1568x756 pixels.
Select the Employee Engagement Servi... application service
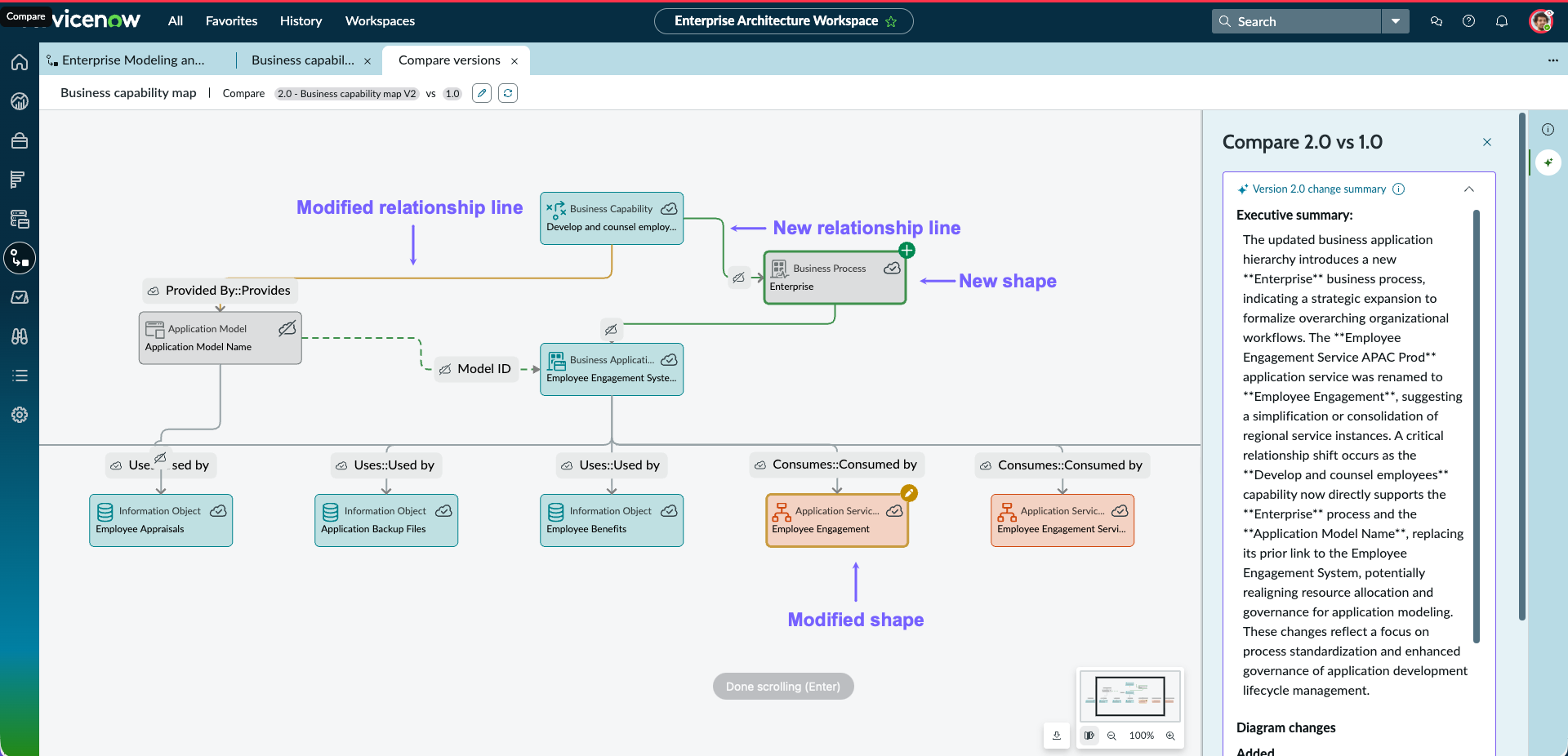(x=1062, y=520)
